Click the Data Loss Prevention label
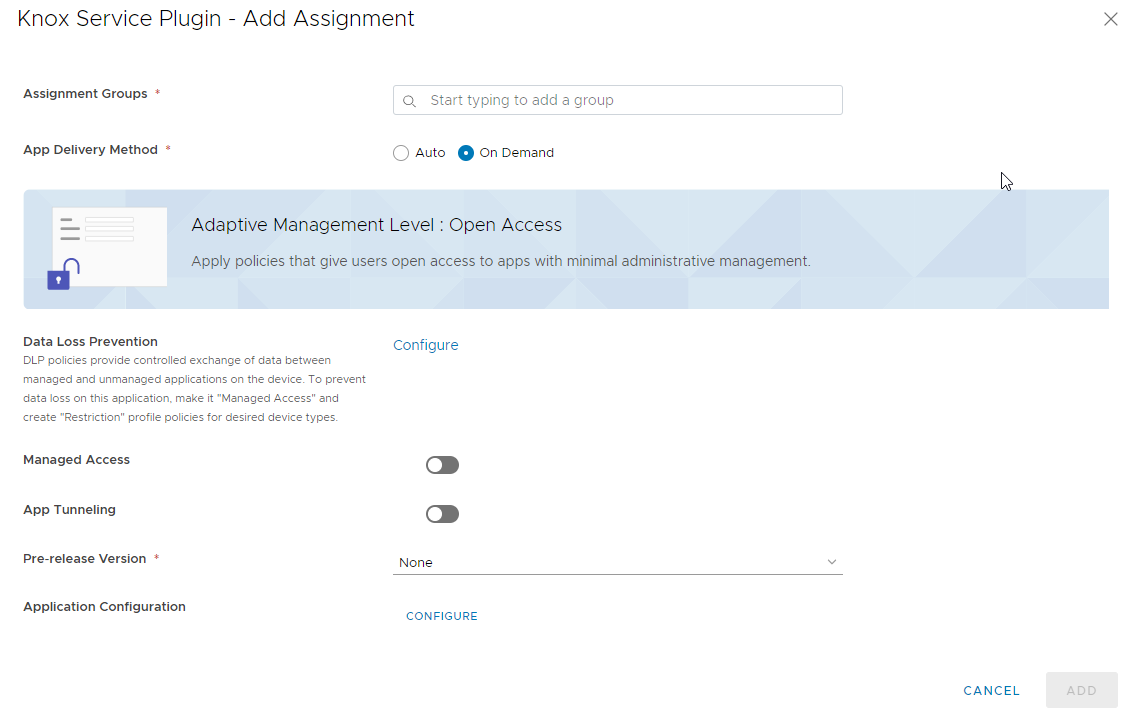This screenshot has width=1123, height=722. [90, 342]
